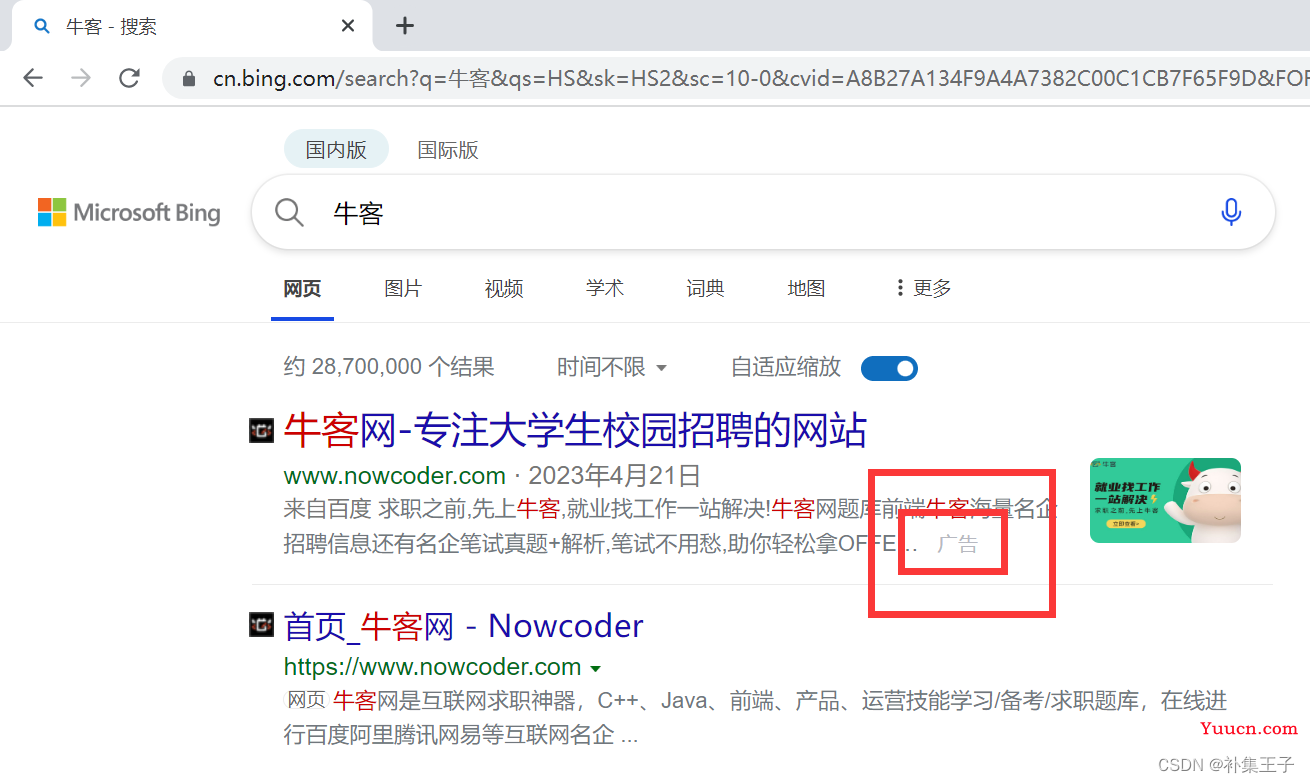The image size is (1310, 783).
Task: Click the browser address bar URL
Action: [x=760, y=78]
